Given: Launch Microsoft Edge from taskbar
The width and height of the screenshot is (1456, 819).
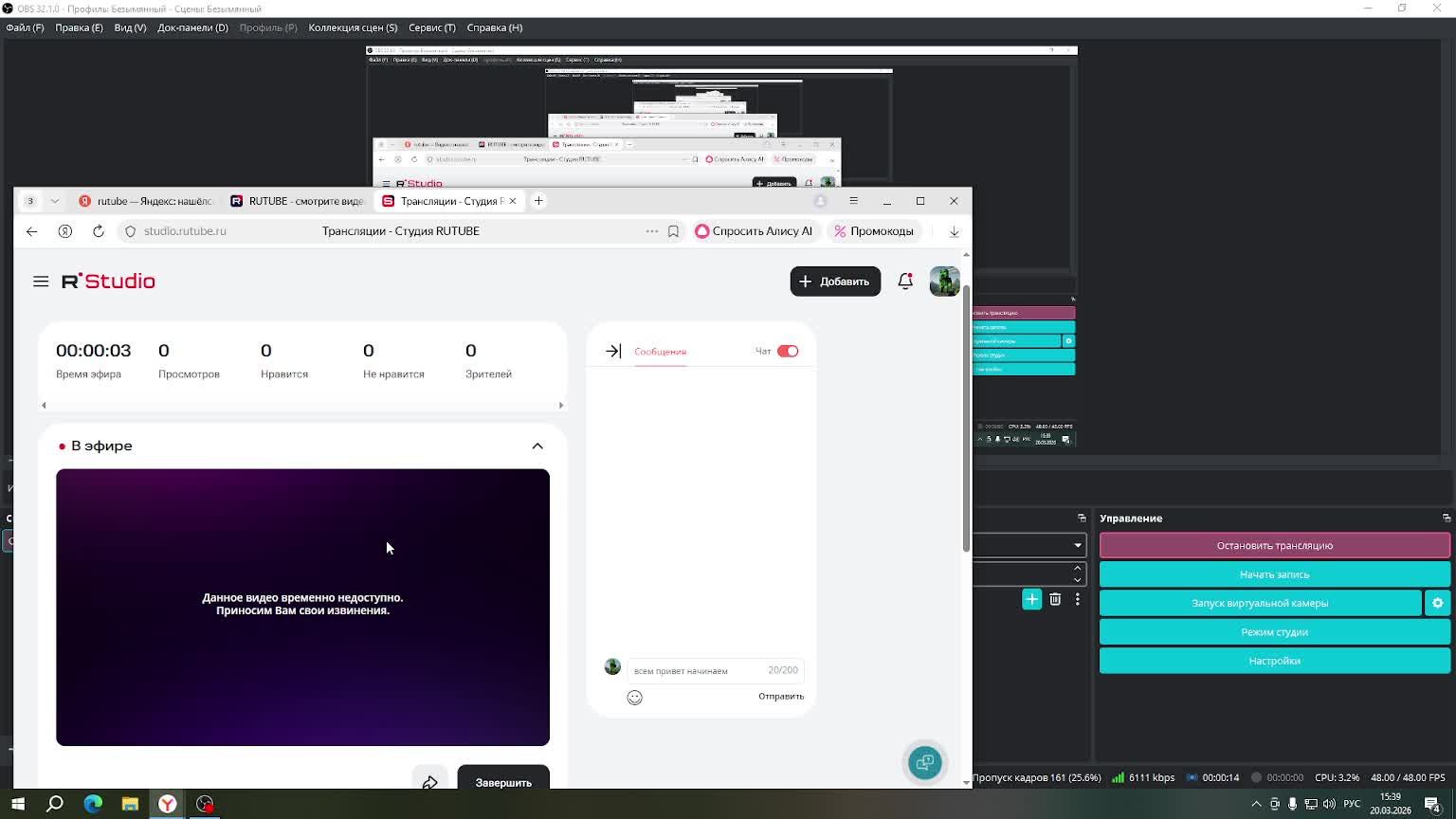Looking at the screenshot, I should tap(93, 804).
